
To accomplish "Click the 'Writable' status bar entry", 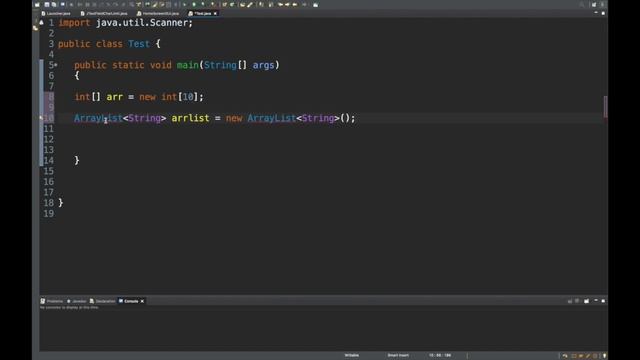I will pos(351,355).
